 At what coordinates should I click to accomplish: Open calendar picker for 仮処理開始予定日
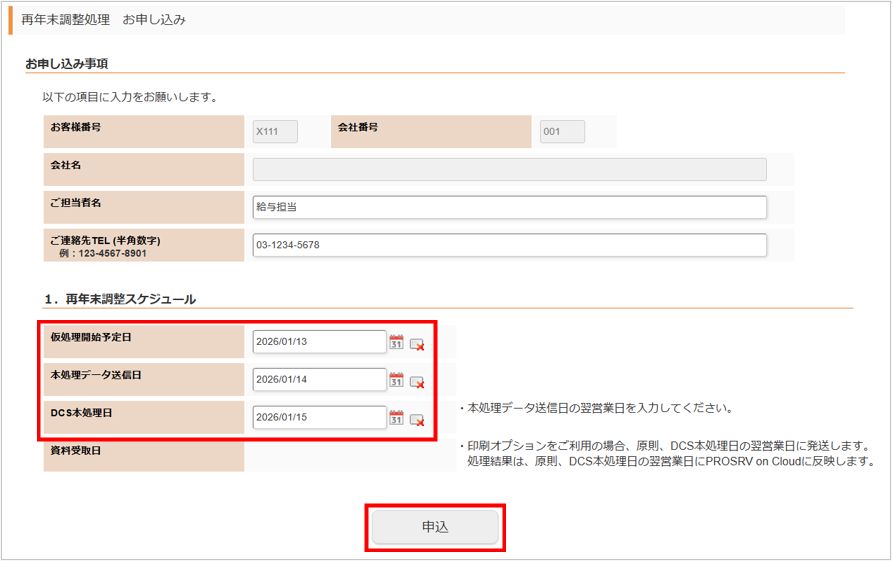397,342
